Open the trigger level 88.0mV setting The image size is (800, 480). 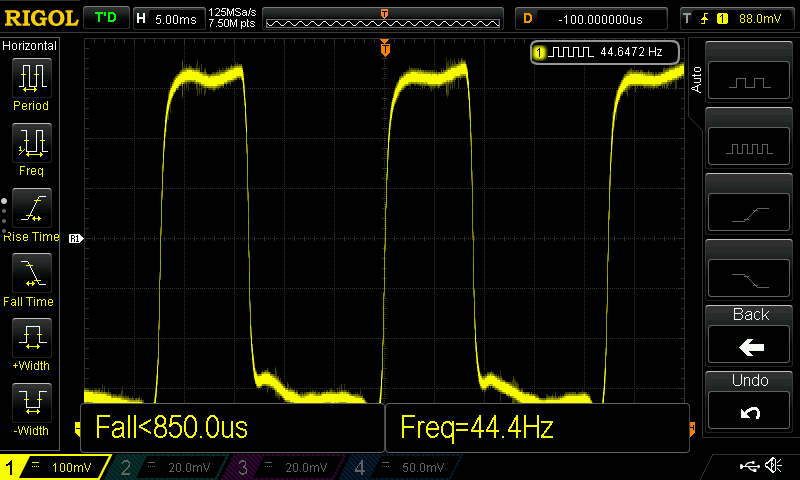(x=737, y=18)
